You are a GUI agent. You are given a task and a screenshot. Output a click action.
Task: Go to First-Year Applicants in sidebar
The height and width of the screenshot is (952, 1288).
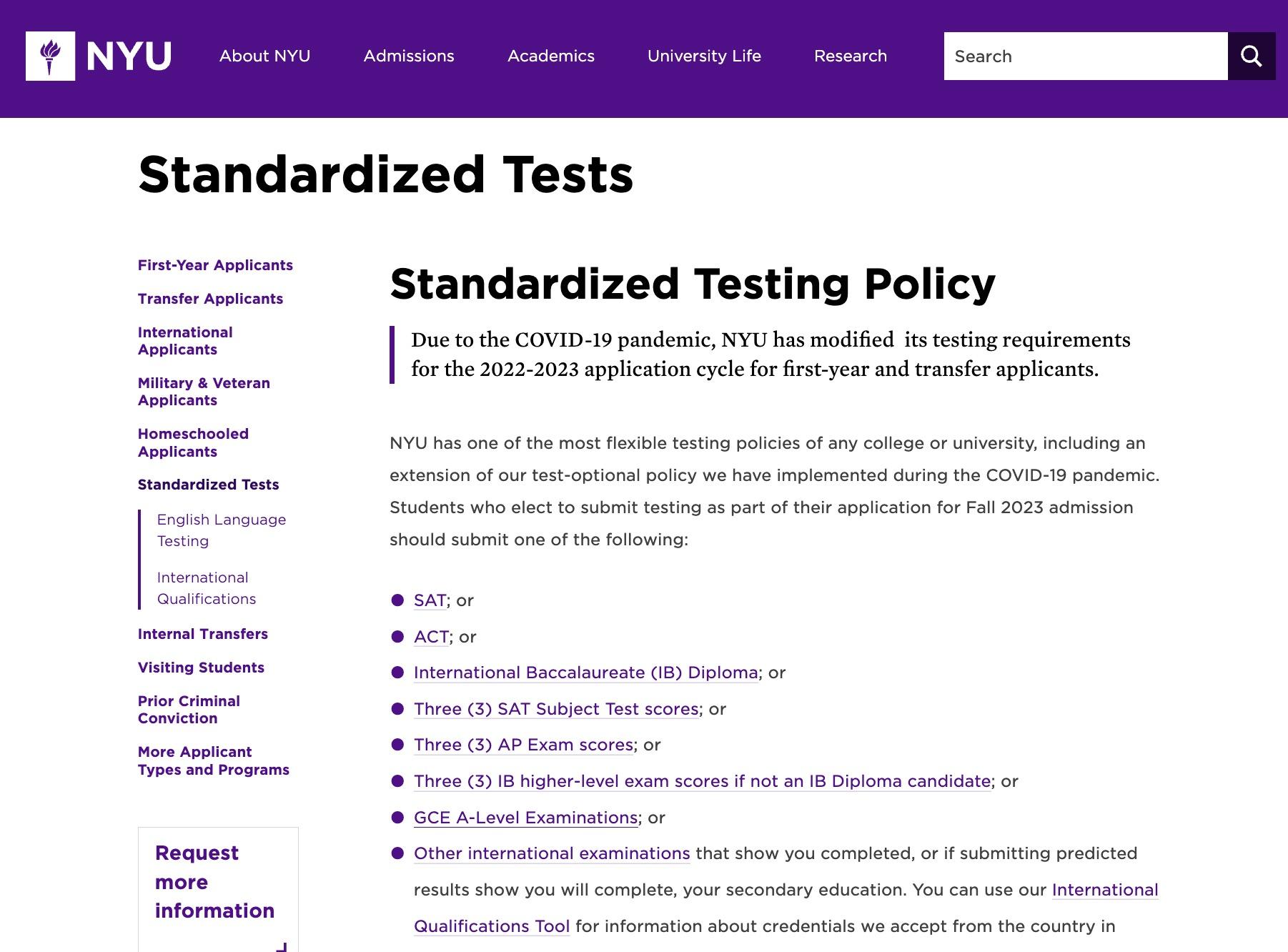click(x=215, y=265)
